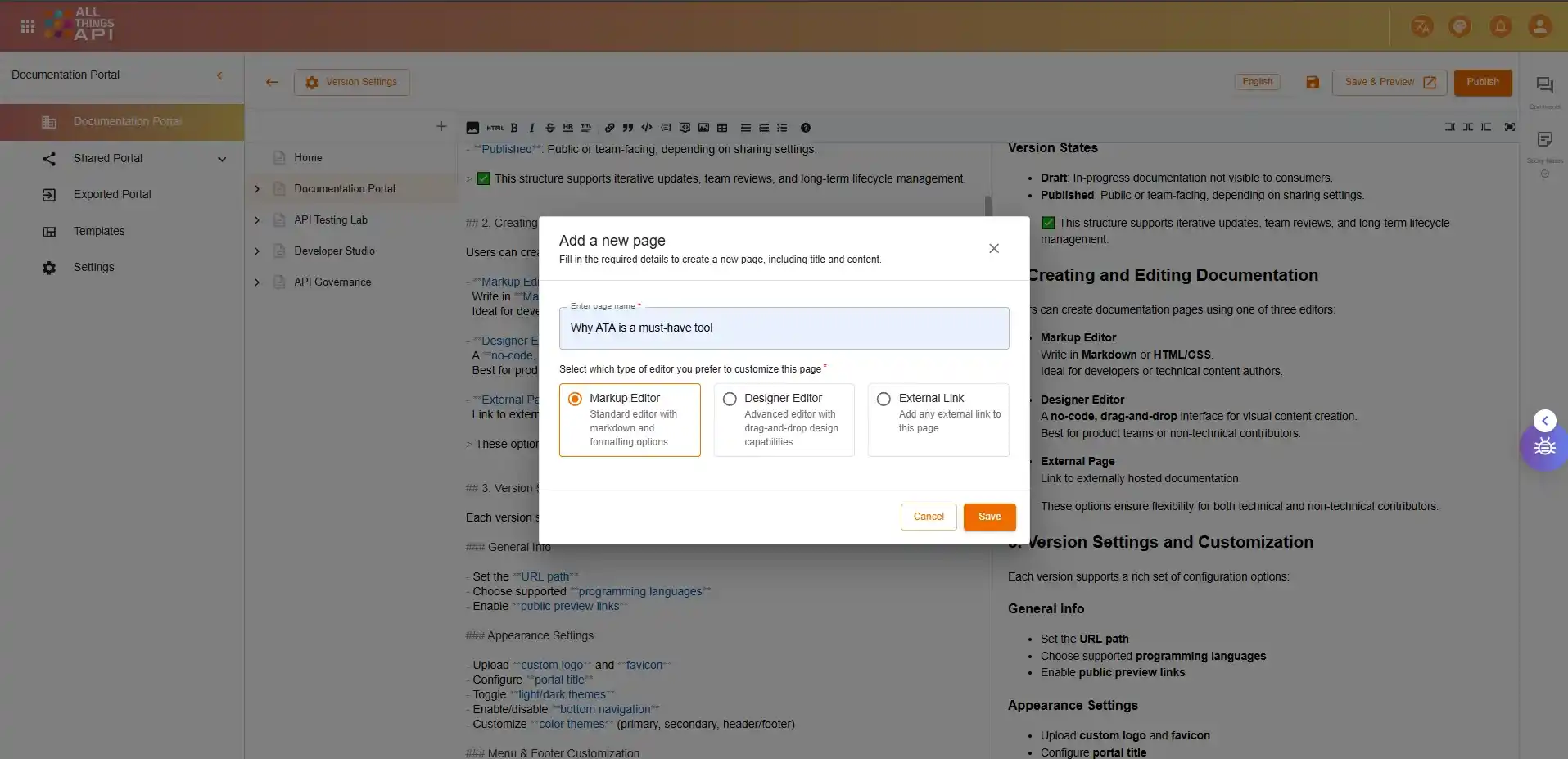The width and height of the screenshot is (1568, 759).
Task: Expand the Developer Studio tree node
Action: tap(257, 251)
